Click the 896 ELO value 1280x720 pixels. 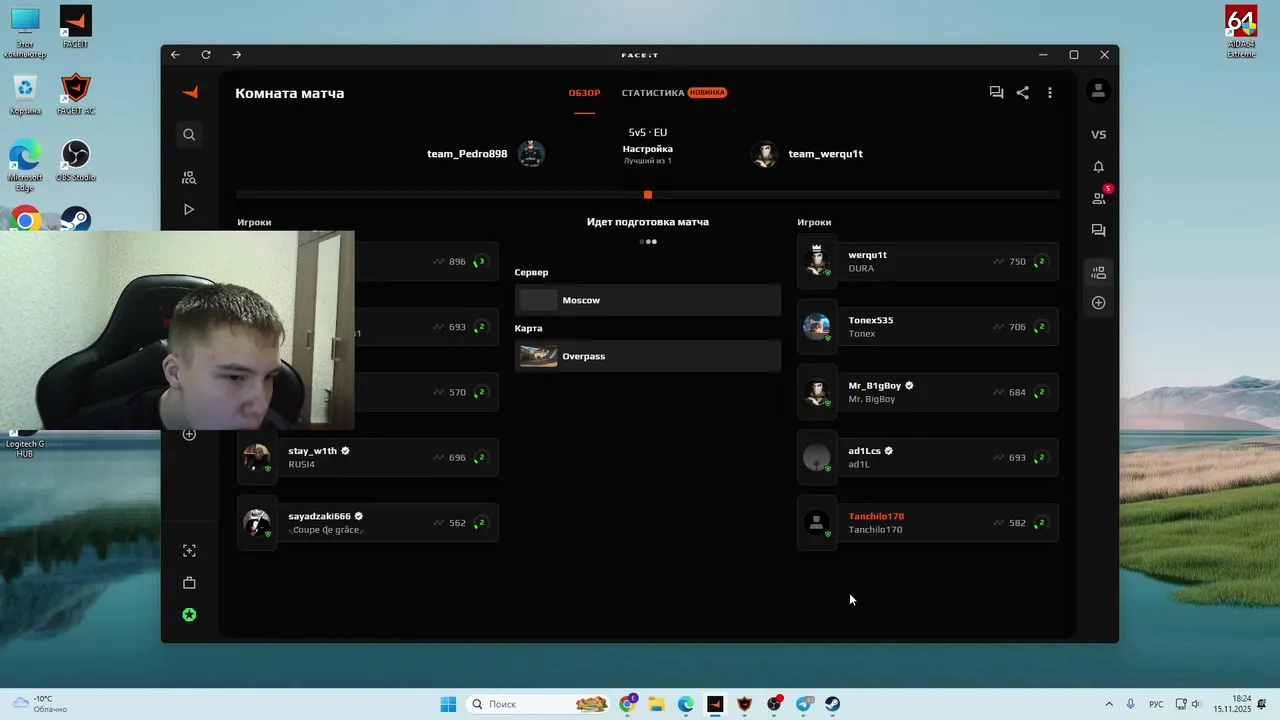coord(457,262)
